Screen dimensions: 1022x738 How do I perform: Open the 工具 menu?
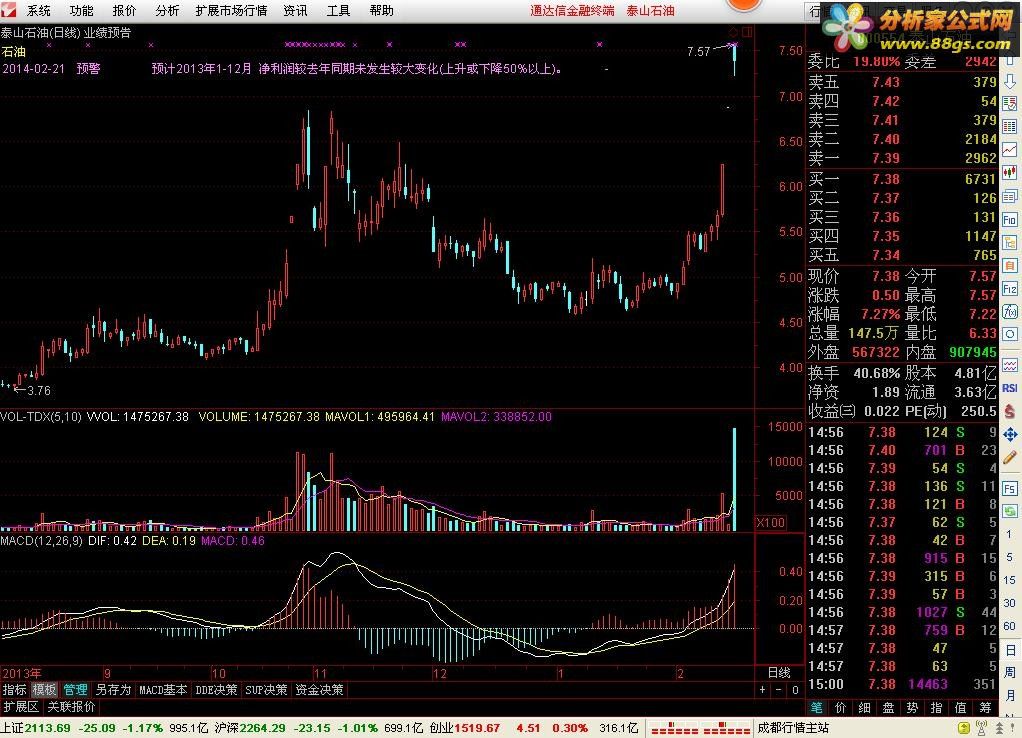tap(338, 10)
